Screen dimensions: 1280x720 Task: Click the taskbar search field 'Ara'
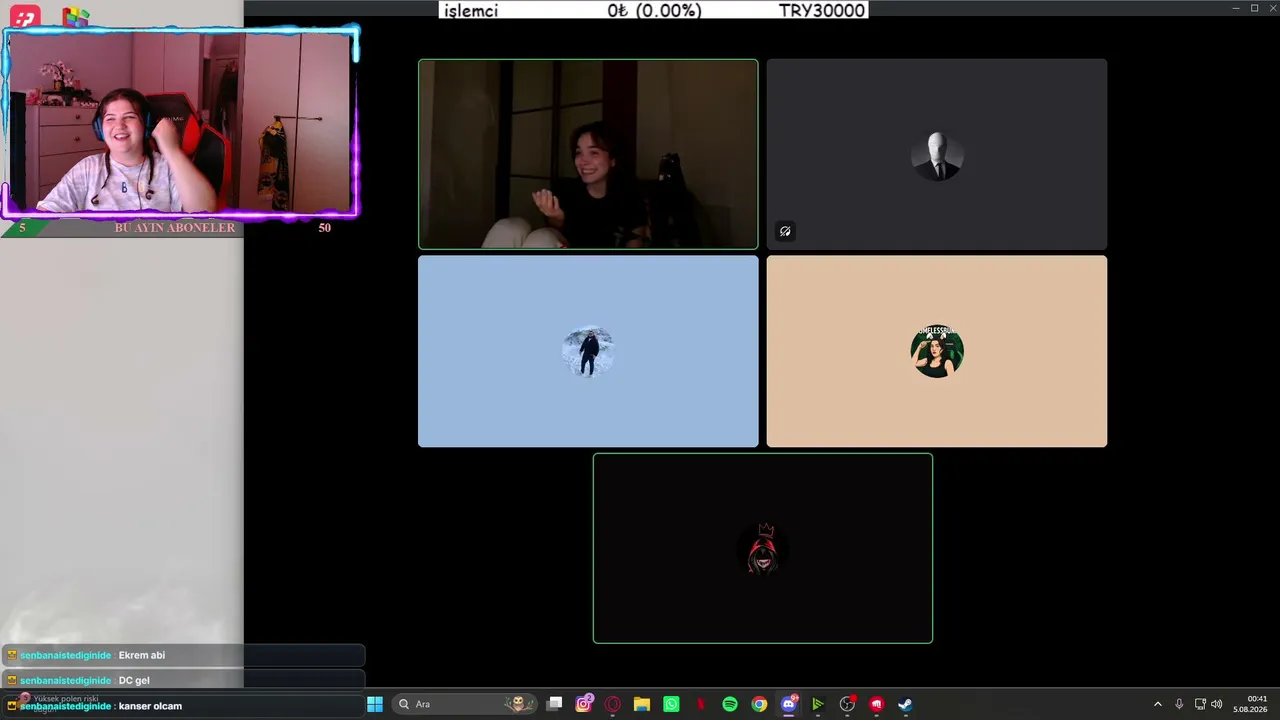tap(463, 704)
